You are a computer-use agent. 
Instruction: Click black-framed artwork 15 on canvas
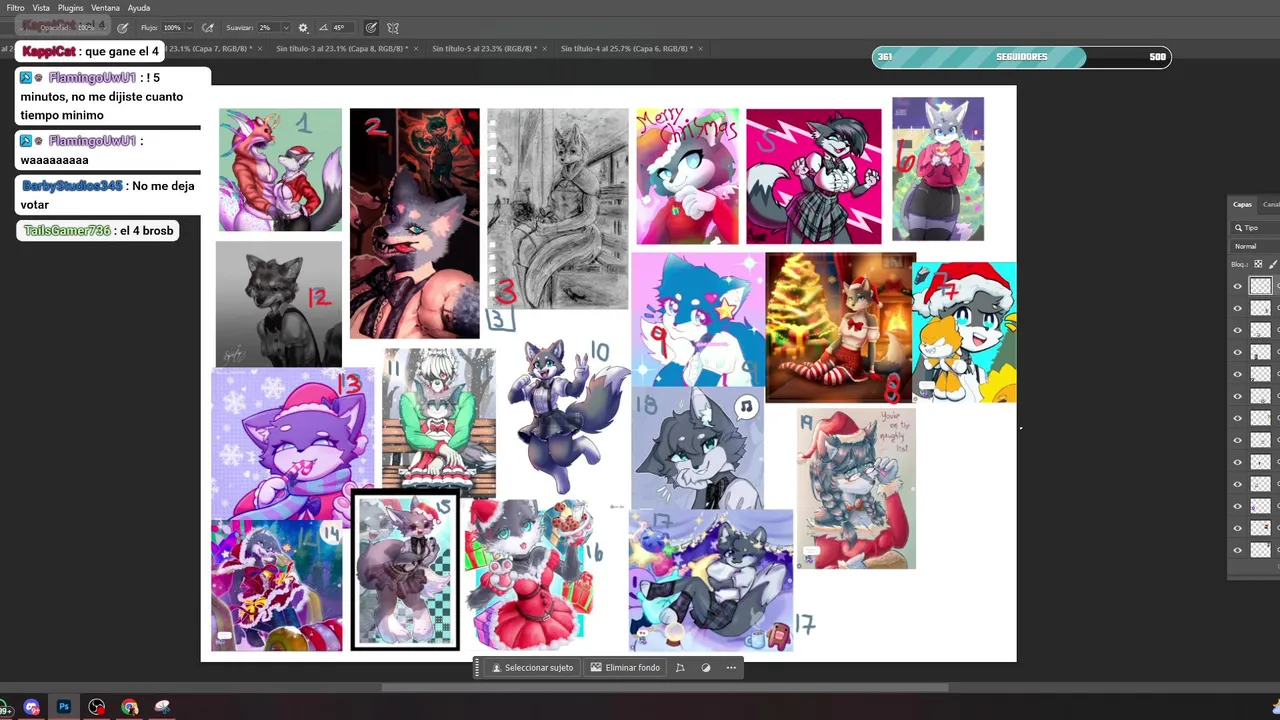406,570
